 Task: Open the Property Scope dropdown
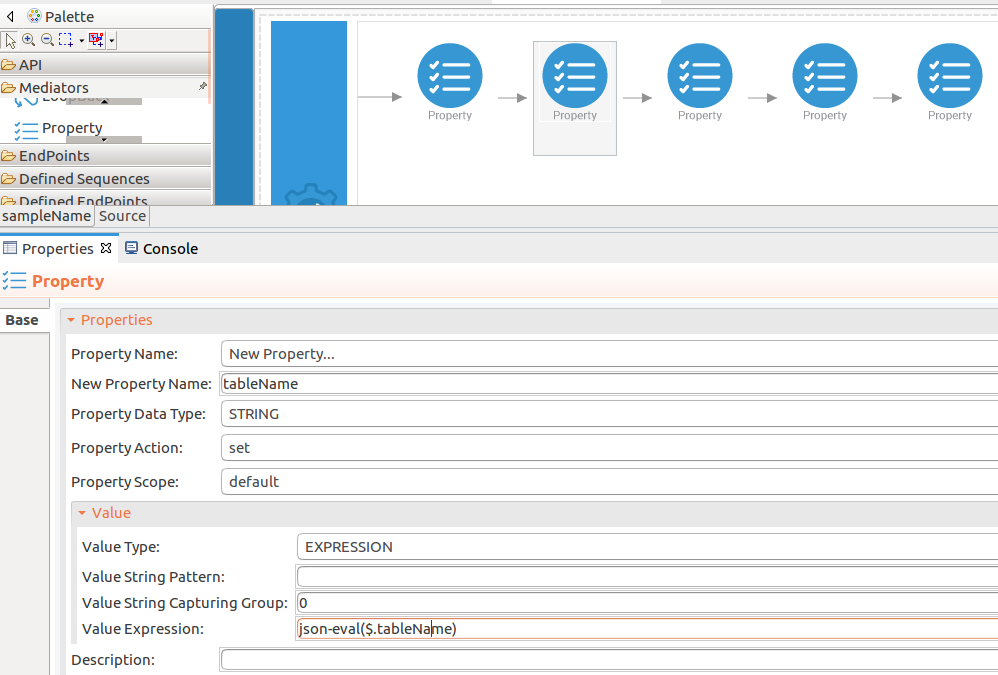tap(609, 482)
